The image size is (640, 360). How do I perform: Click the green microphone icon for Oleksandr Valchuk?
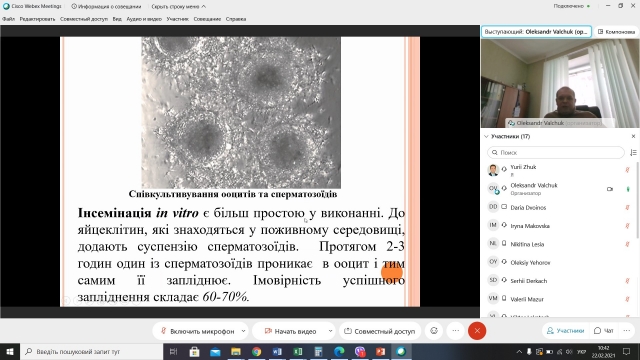[628, 189]
